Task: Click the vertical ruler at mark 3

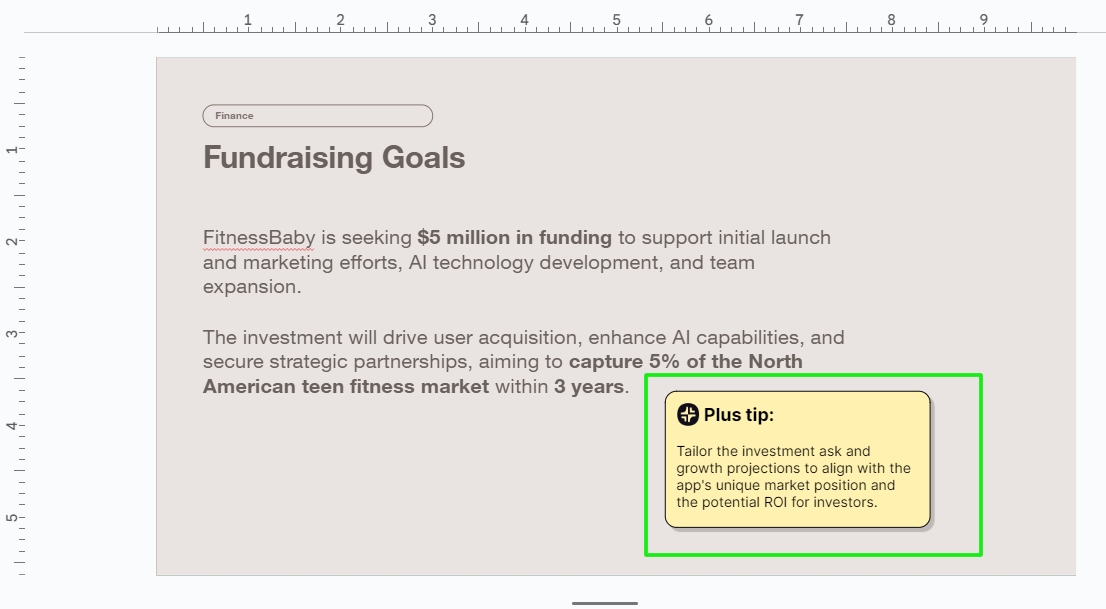Action: (x=13, y=333)
